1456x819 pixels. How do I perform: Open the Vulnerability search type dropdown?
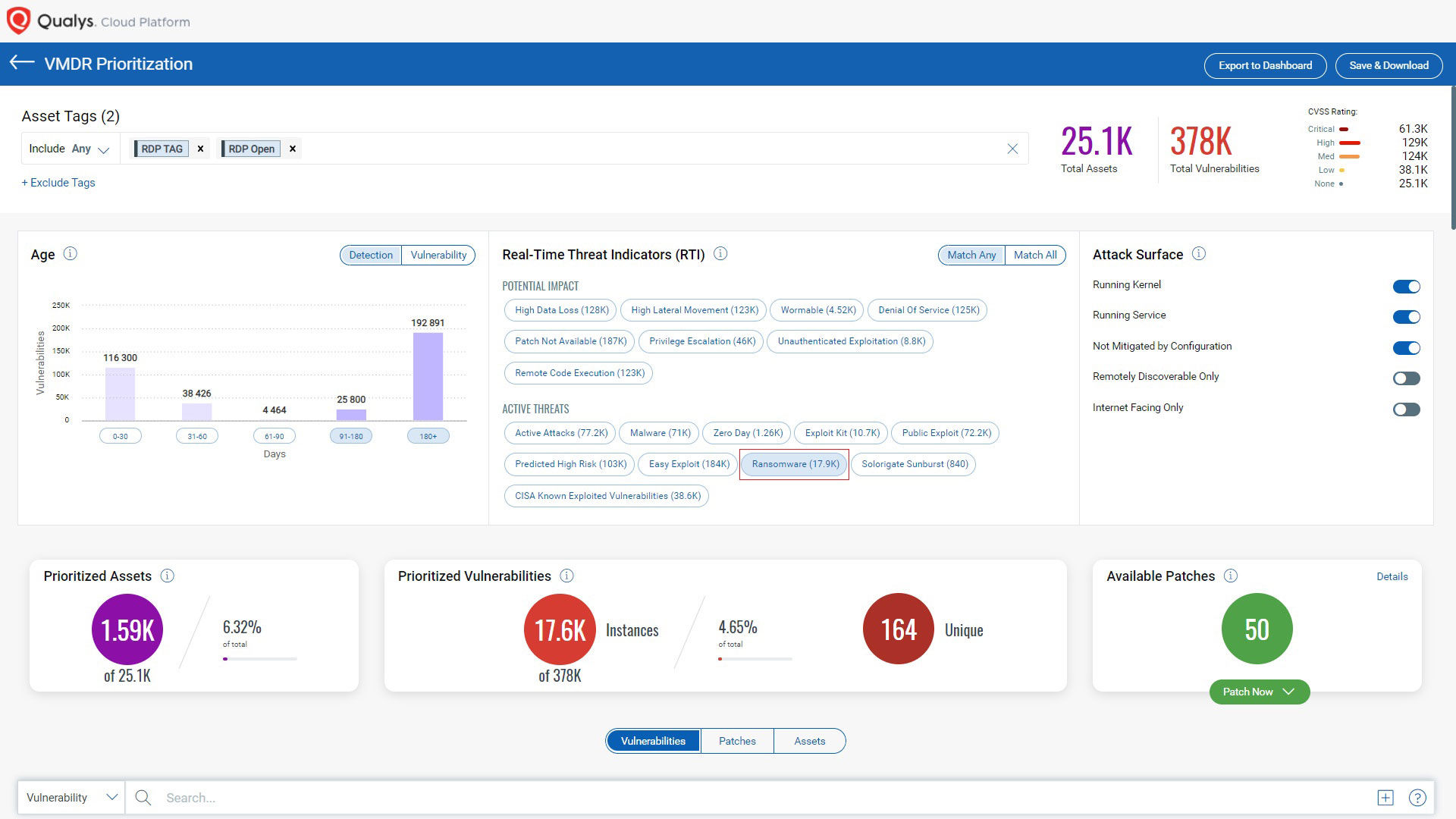[x=71, y=797]
